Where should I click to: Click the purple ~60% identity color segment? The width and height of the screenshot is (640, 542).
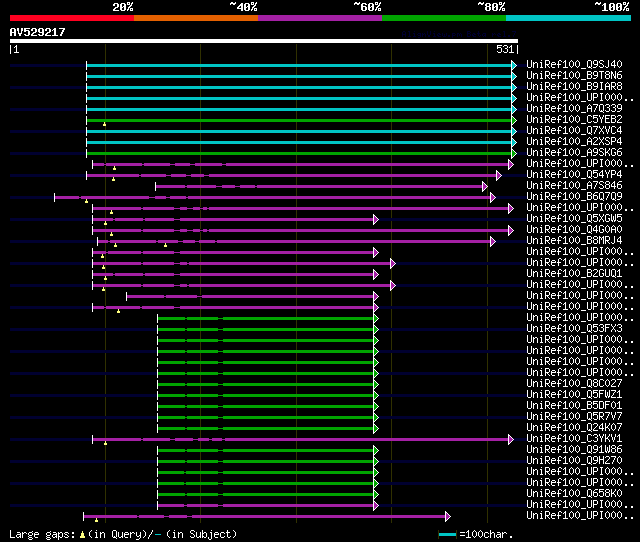pos(320,18)
